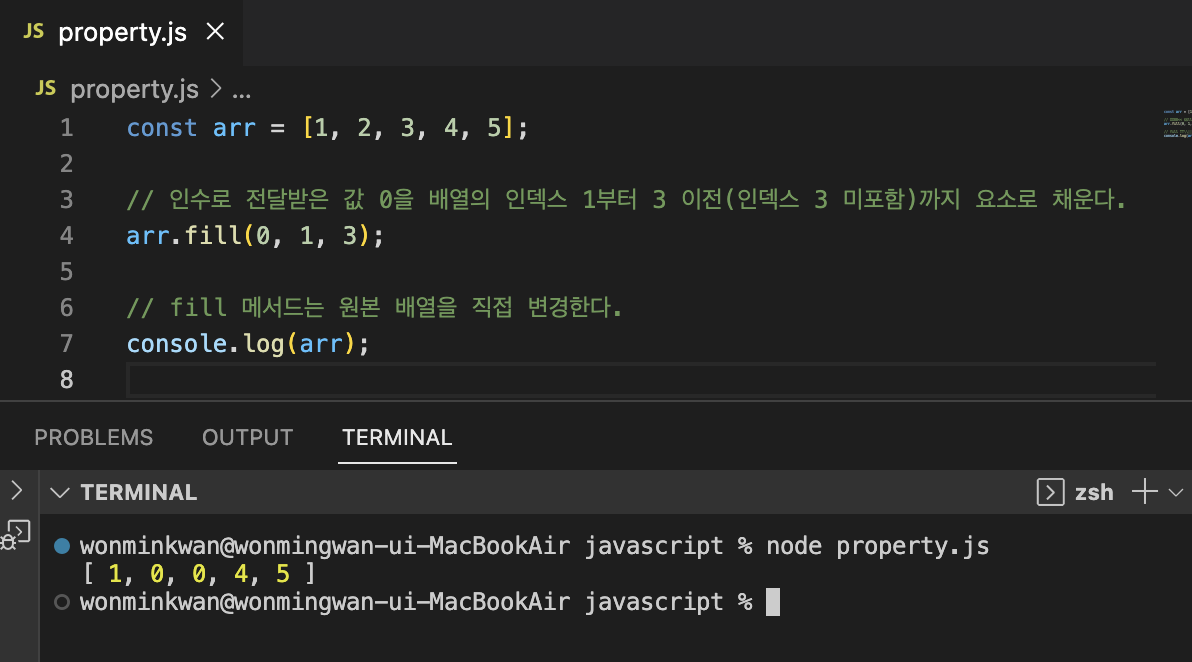Screen dimensions: 1192x662
Task: Click the TERMINAL section header label
Action: pyautogui.click(x=139, y=493)
